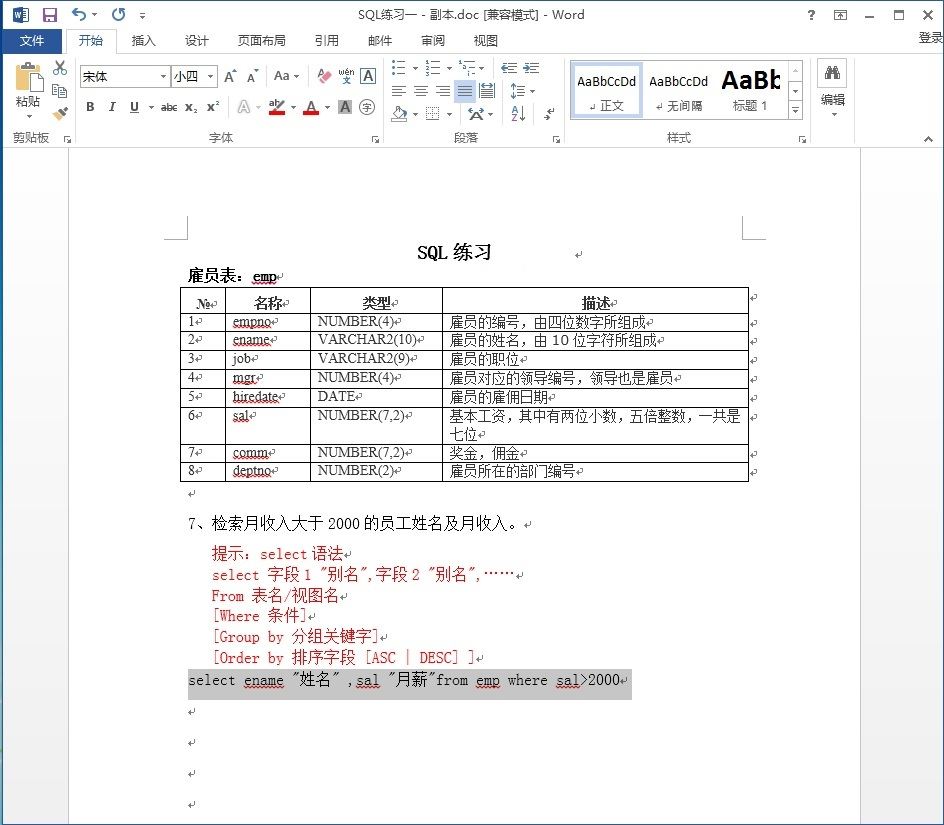Screen dimensions: 944x825
Task: Open the Paste options arrow below 粘贴
Action: [x=28, y=116]
